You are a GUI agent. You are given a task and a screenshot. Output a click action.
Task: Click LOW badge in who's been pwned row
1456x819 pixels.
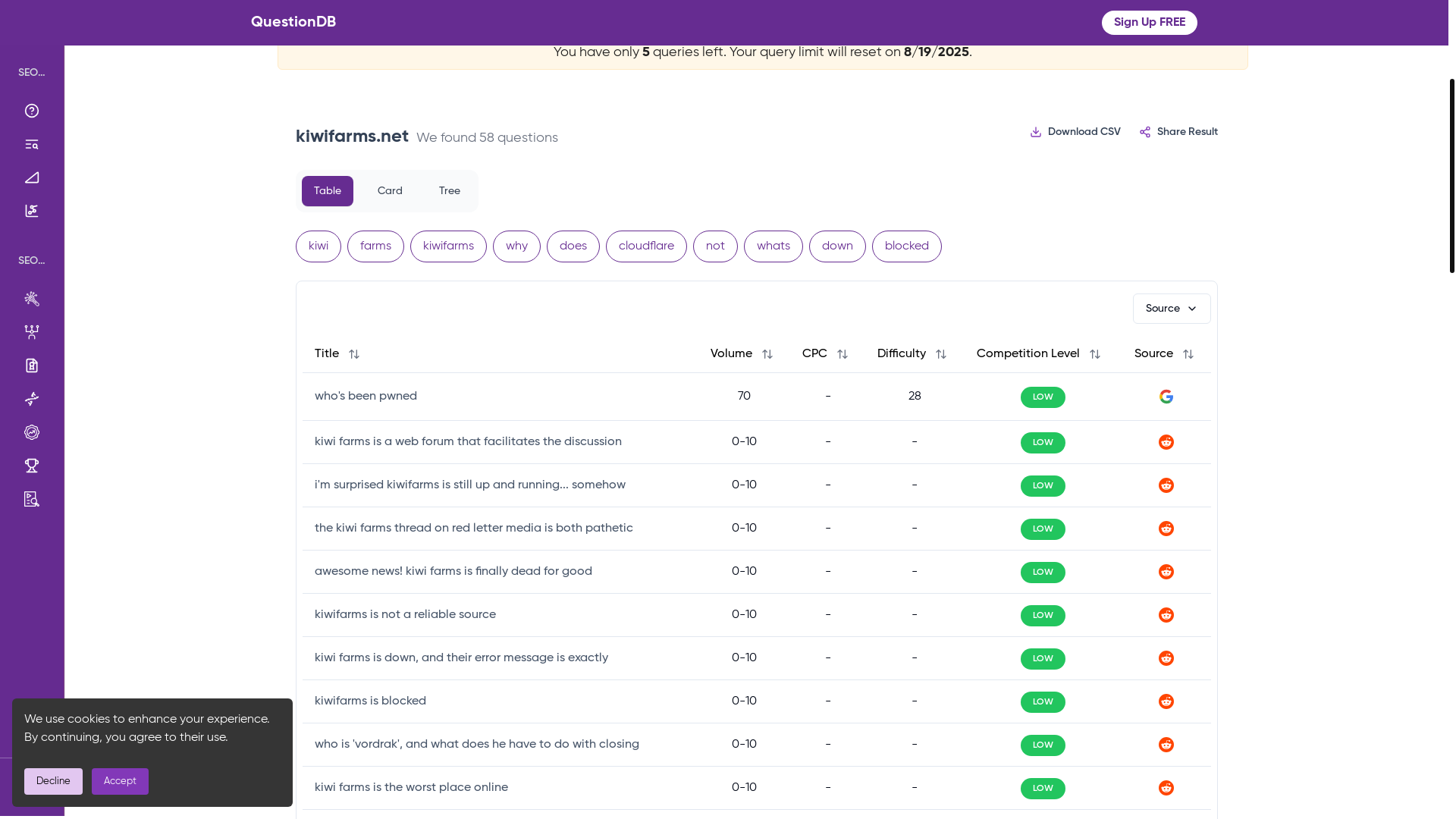pos(1043,397)
